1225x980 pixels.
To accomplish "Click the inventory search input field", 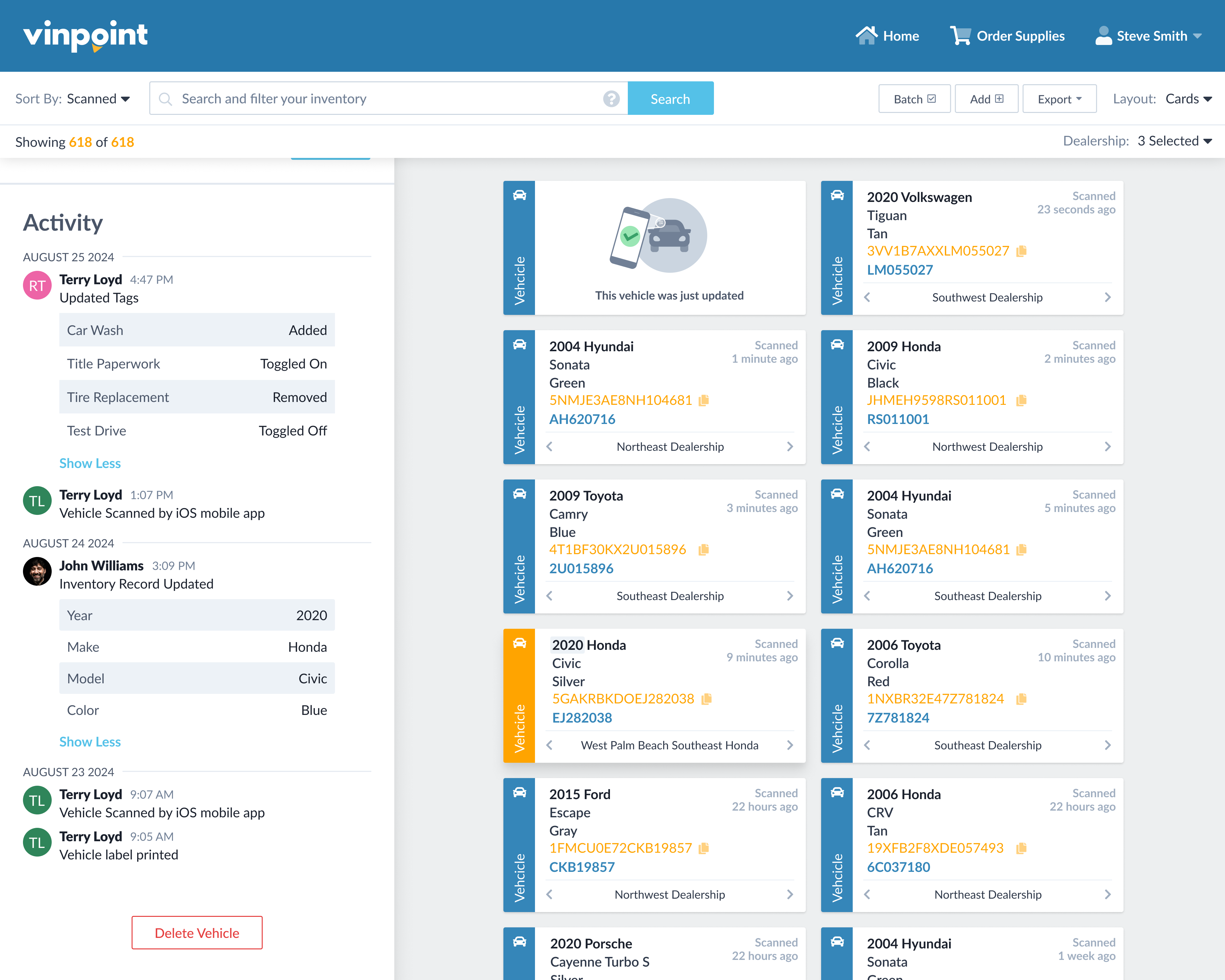I will [386, 99].
